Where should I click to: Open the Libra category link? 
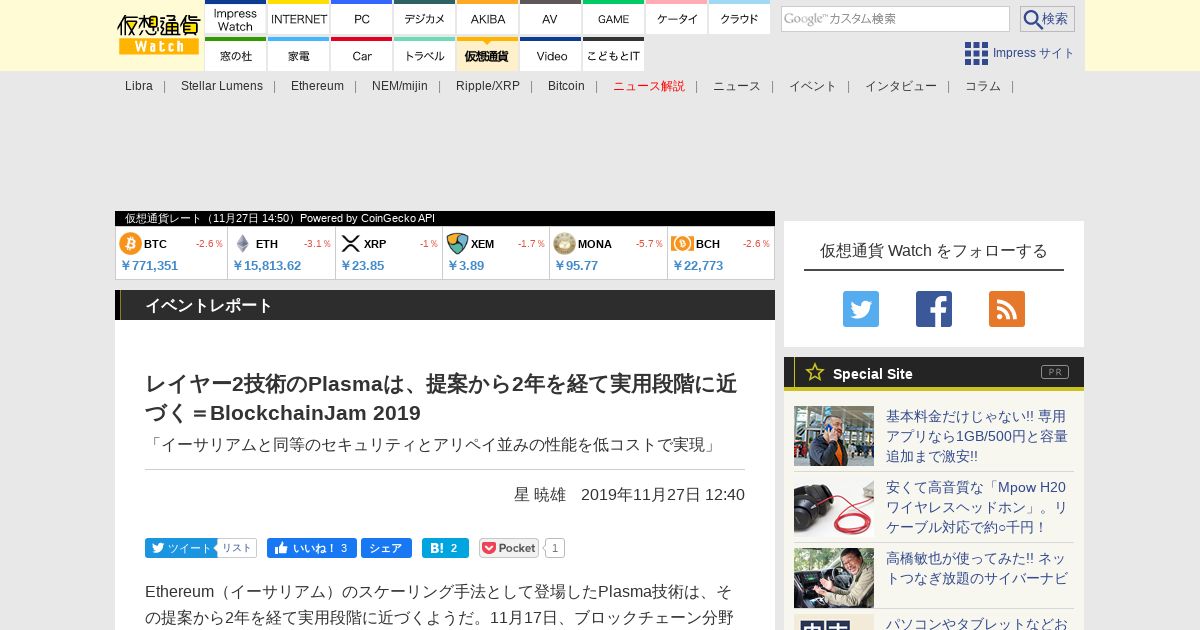(x=139, y=86)
